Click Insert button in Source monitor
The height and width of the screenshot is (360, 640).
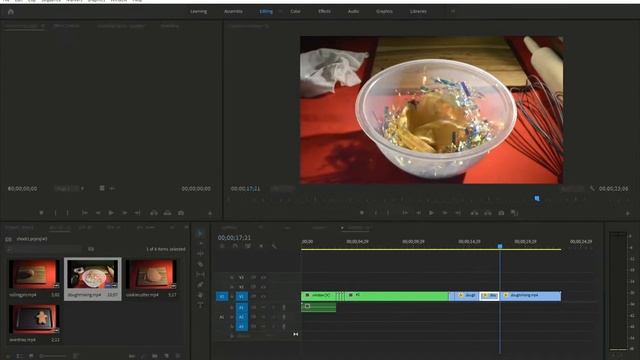(154, 213)
